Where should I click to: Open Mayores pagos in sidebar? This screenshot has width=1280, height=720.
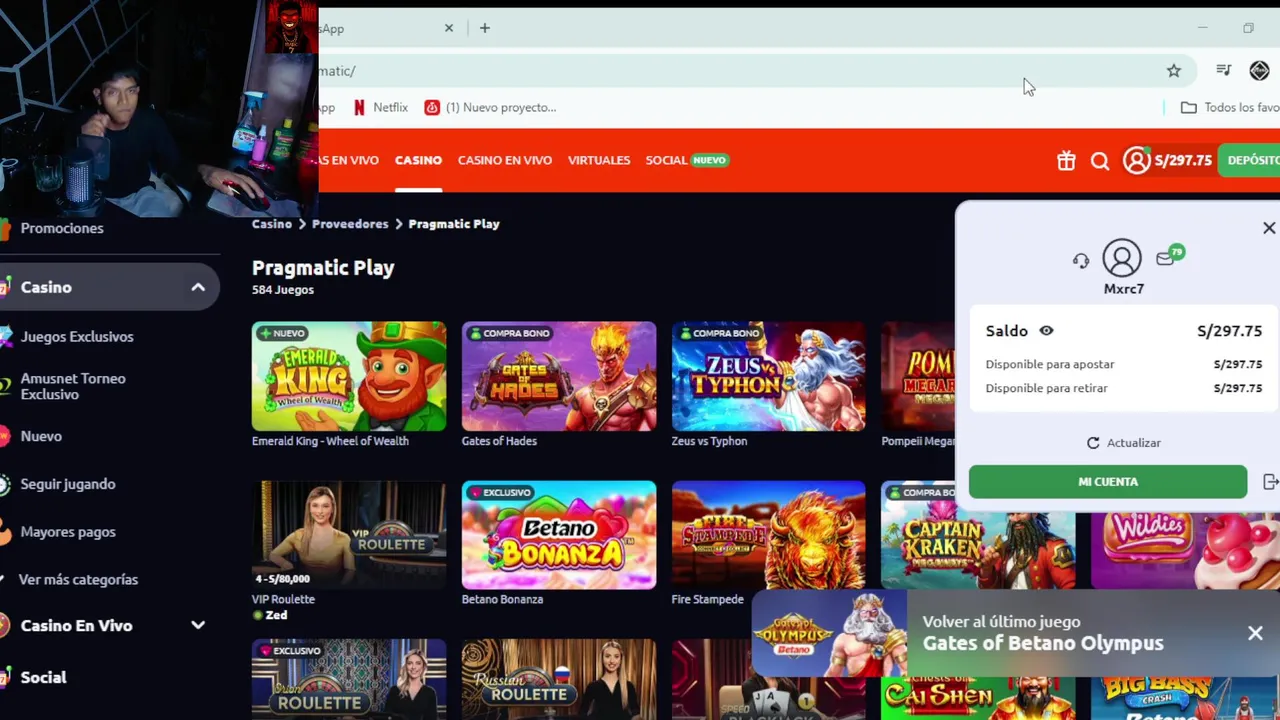(68, 532)
